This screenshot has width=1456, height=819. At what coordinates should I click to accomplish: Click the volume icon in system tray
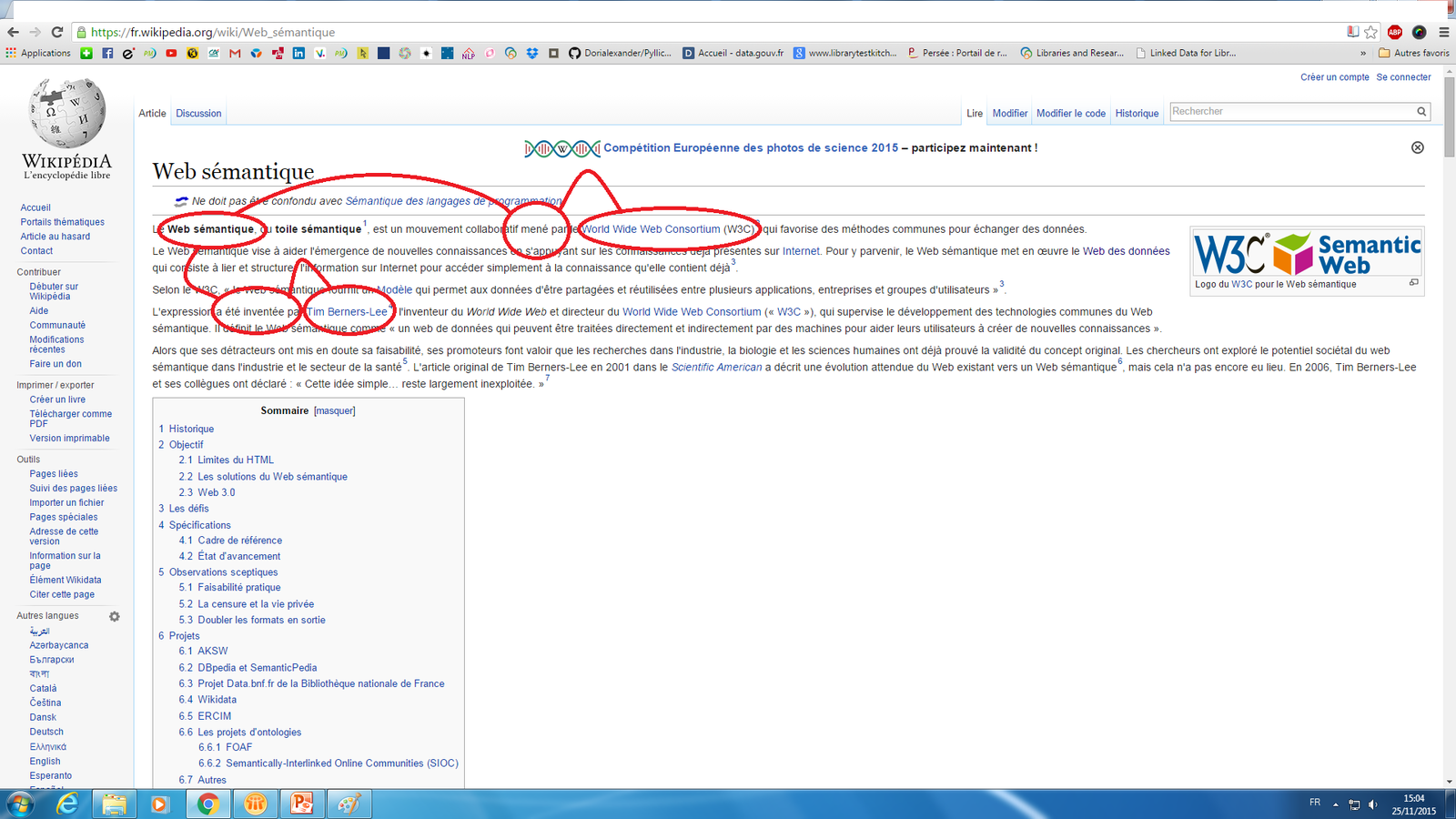click(1372, 804)
